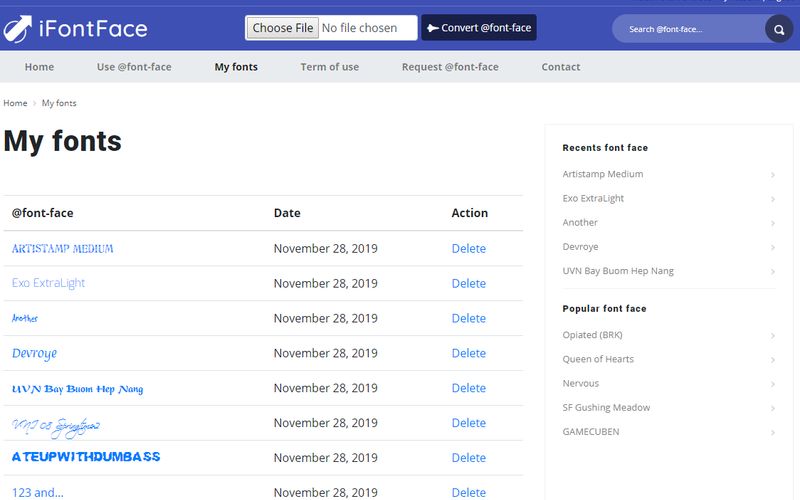
Task: Open the Request @font-face page
Action: [x=450, y=67]
